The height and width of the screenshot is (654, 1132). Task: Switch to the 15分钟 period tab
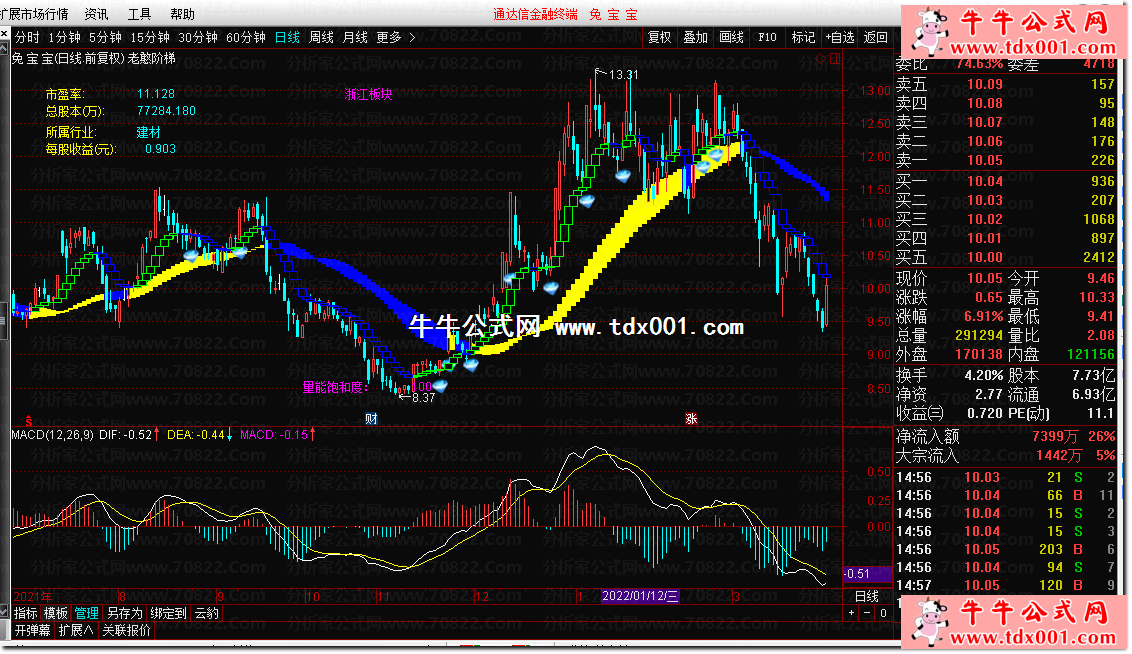click(x=149, y=37)
